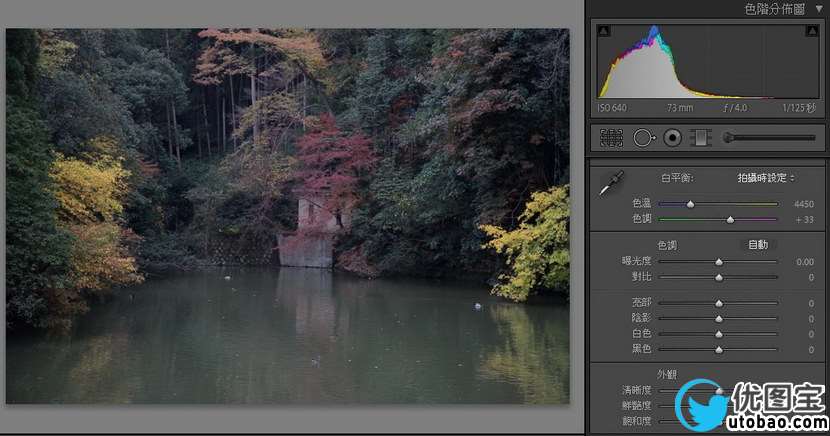The width and height of the screenshot is (830, 436).
Task: Click the histogram graph area
Action: [x=705, y=65]
